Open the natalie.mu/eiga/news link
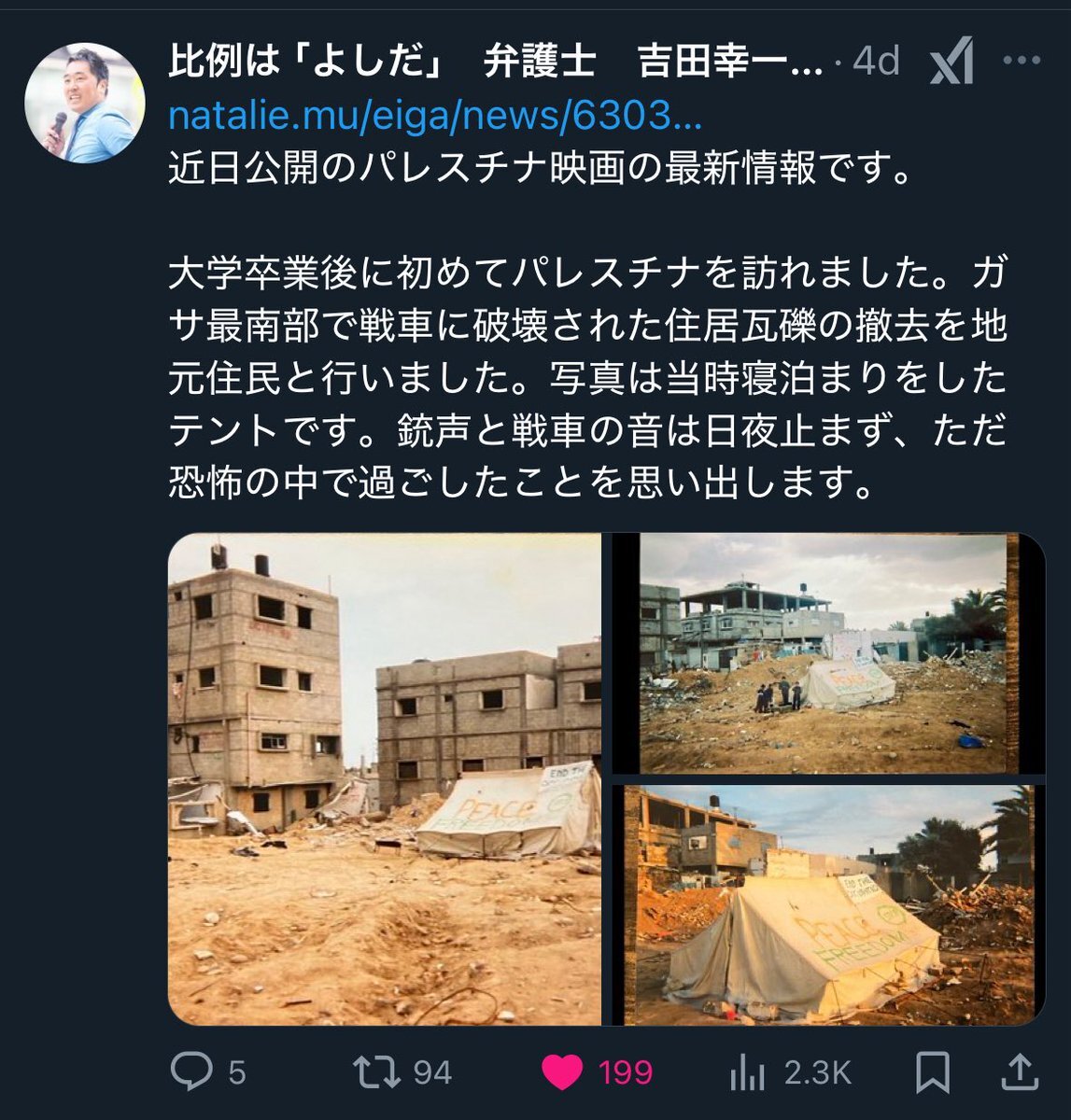Image resolution: width=1071 pixels, height=1120 pixels. 435,116
